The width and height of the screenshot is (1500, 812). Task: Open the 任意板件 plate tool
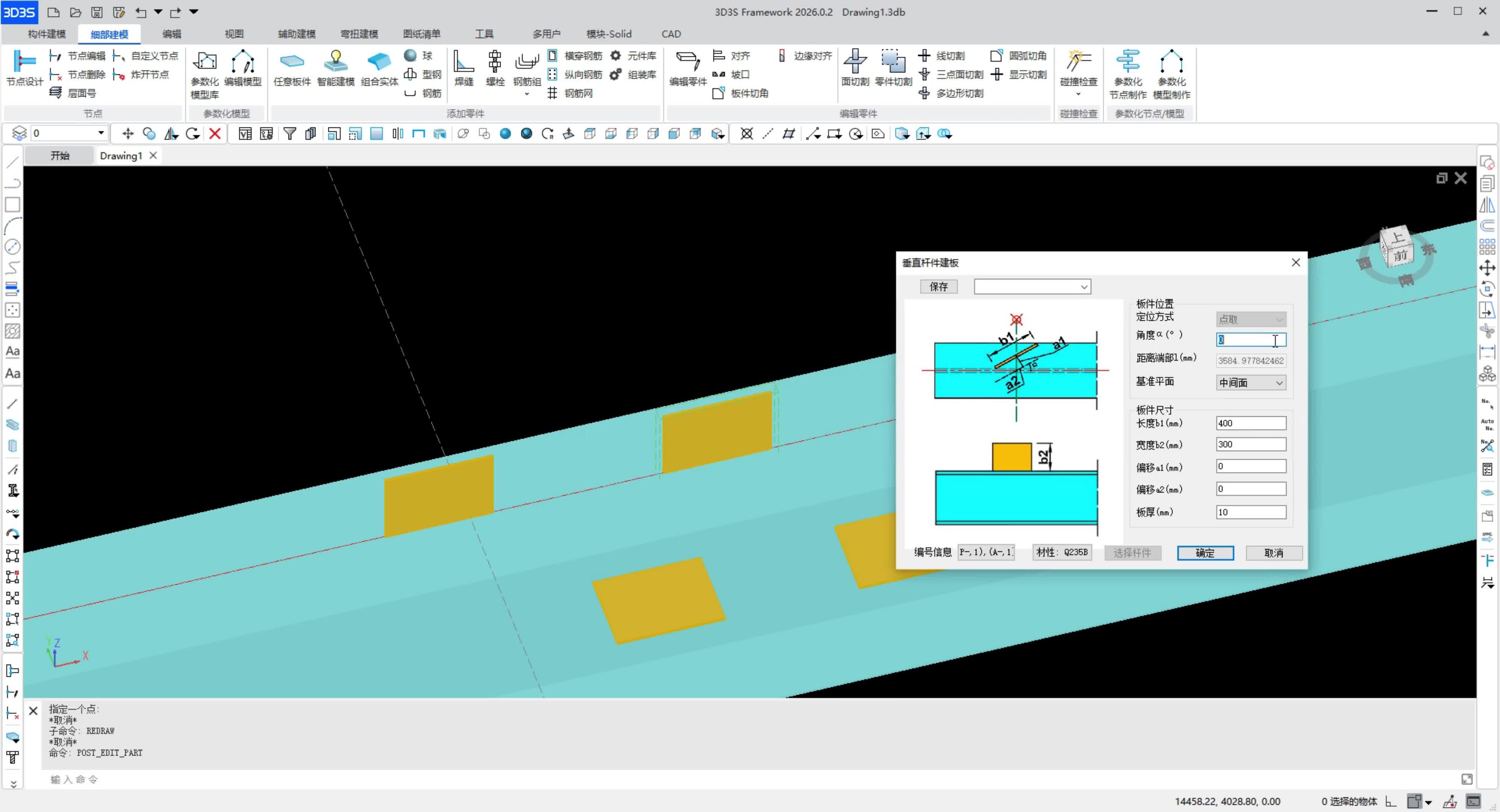[x=292, y=68]
